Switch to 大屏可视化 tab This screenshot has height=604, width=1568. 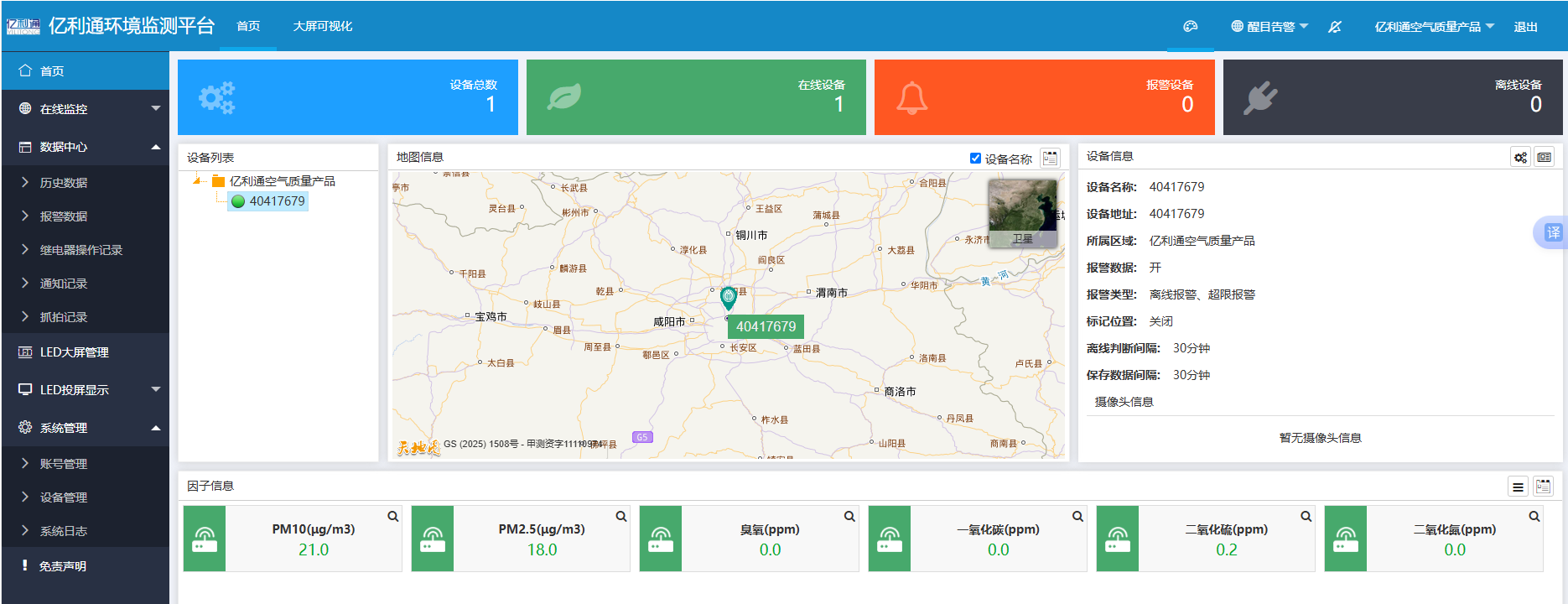pos(322,27)
